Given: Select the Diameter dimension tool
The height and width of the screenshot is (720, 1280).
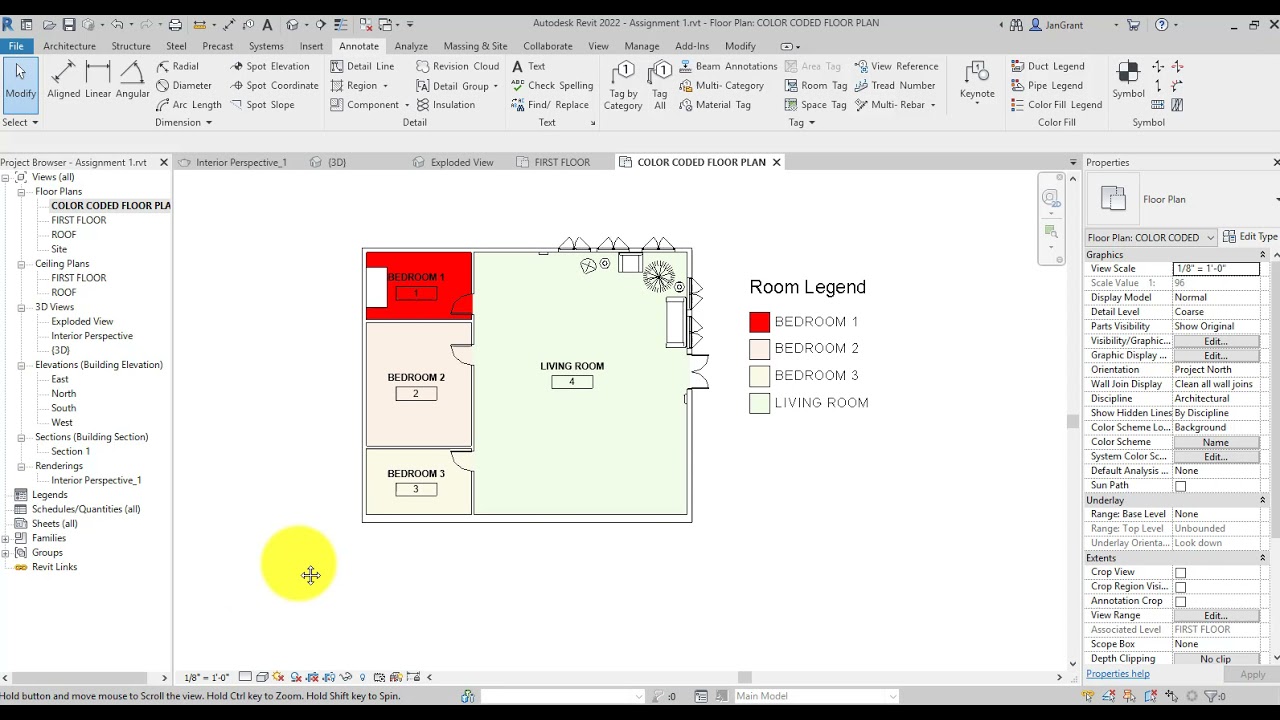Looking at the screenshot, I should pyautogui.click(x=183, y=85).
